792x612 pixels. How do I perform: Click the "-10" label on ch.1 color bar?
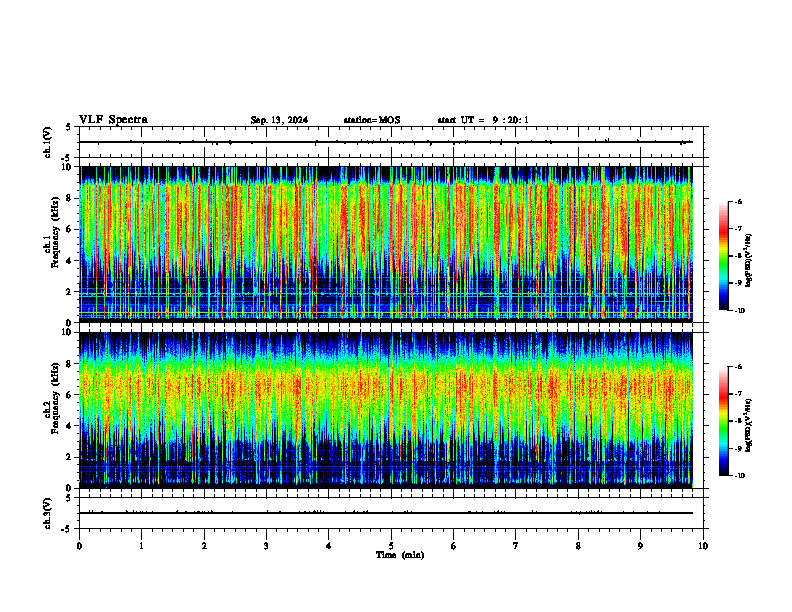tap(739, 311)
